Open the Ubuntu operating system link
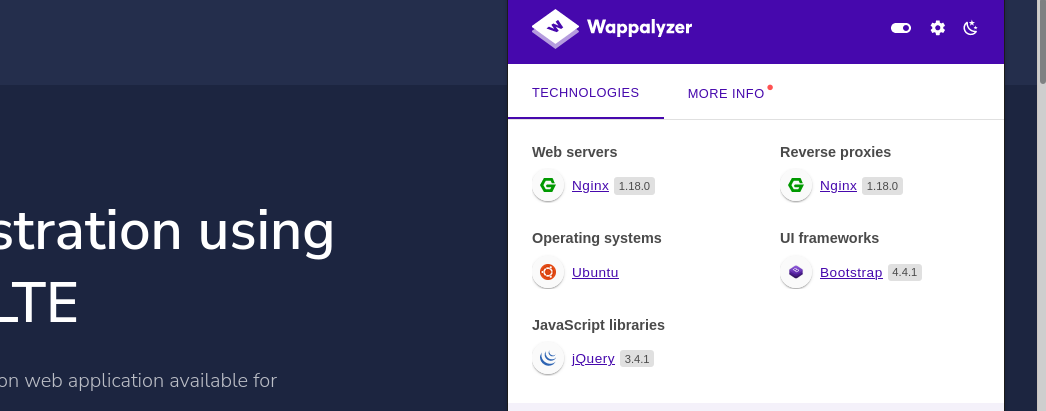The height and width of the screenshot is (411, 1046). tap(595, 272)
